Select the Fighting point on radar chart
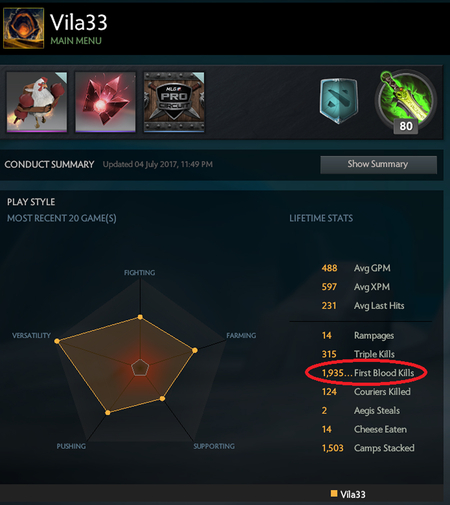 click(x=140, y=317)
